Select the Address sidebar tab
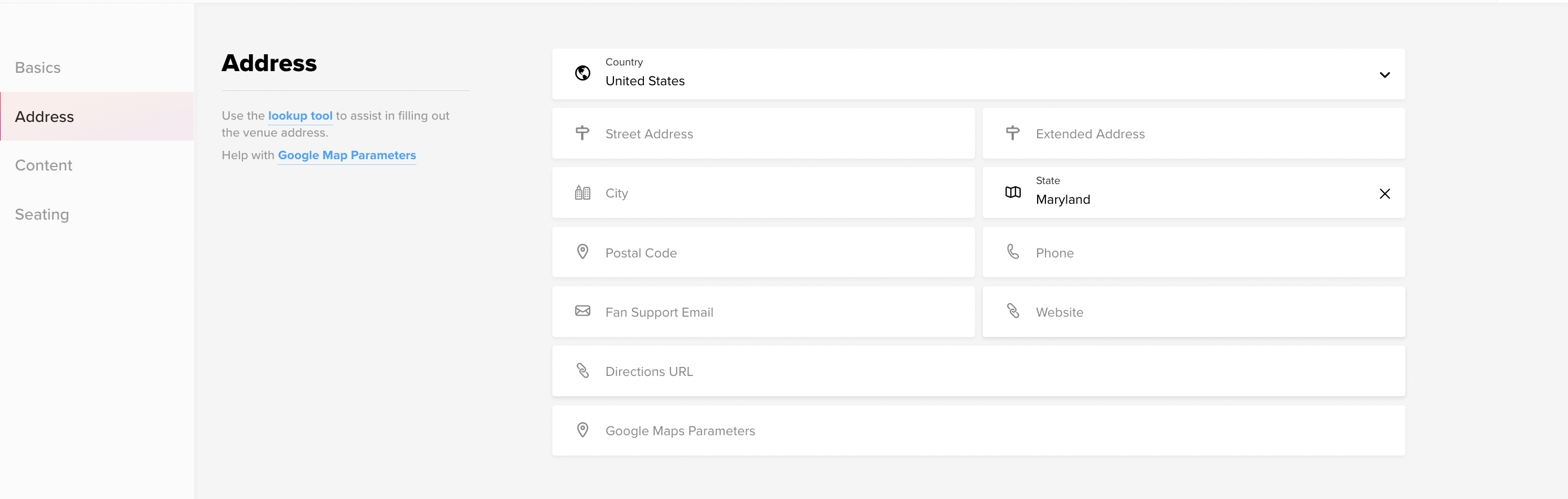Viewport: 1568px width, 499px height. click(97, 116)
